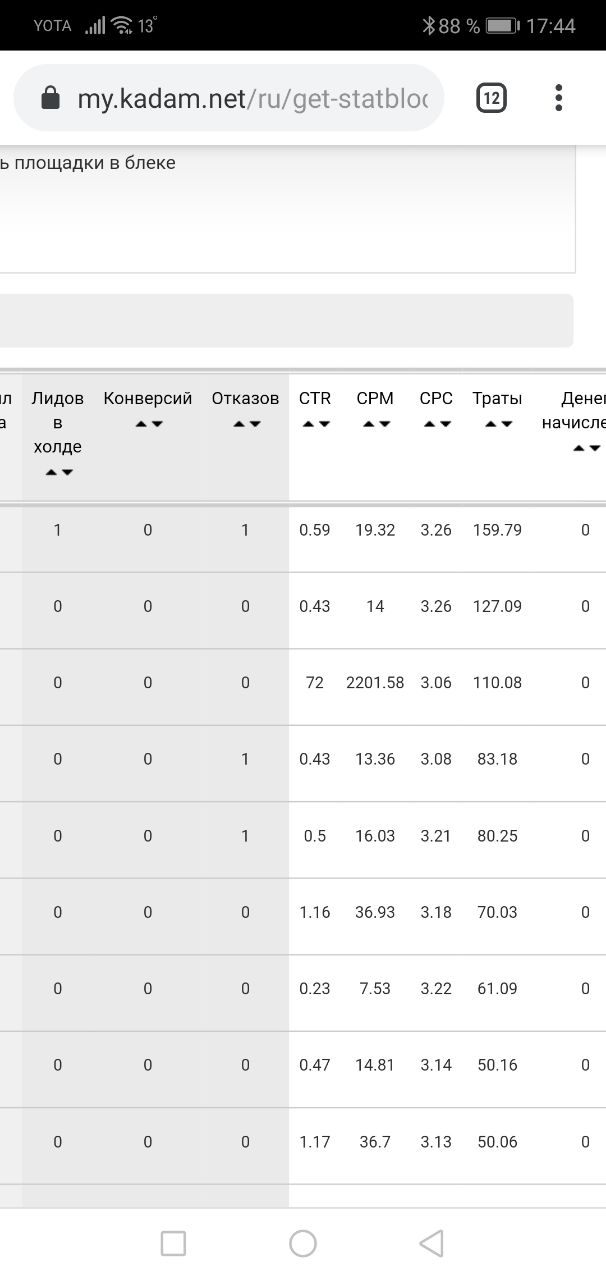Sort by Отказов using its arrows

tap(246, 424)
